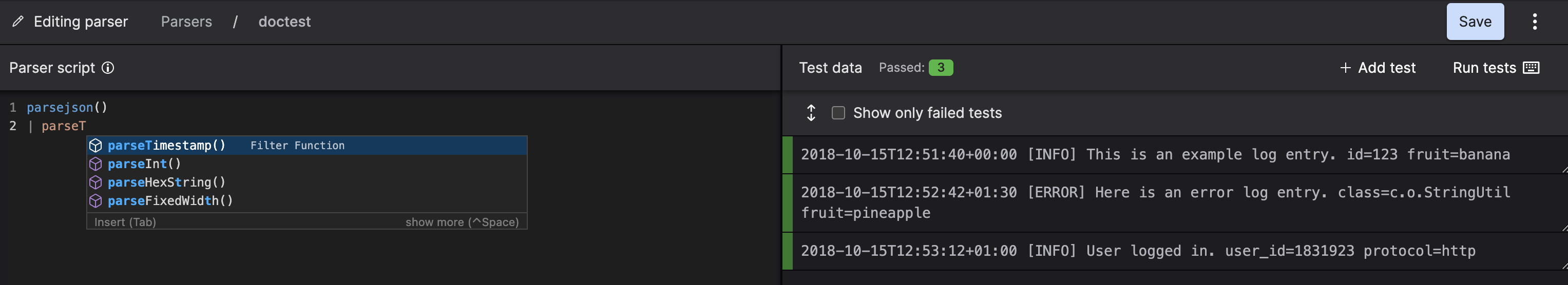Go to Parsers breadcrumb link
Image resolution: width=1568 pixels, height=285 pixels.
click(x=186, y=22)
